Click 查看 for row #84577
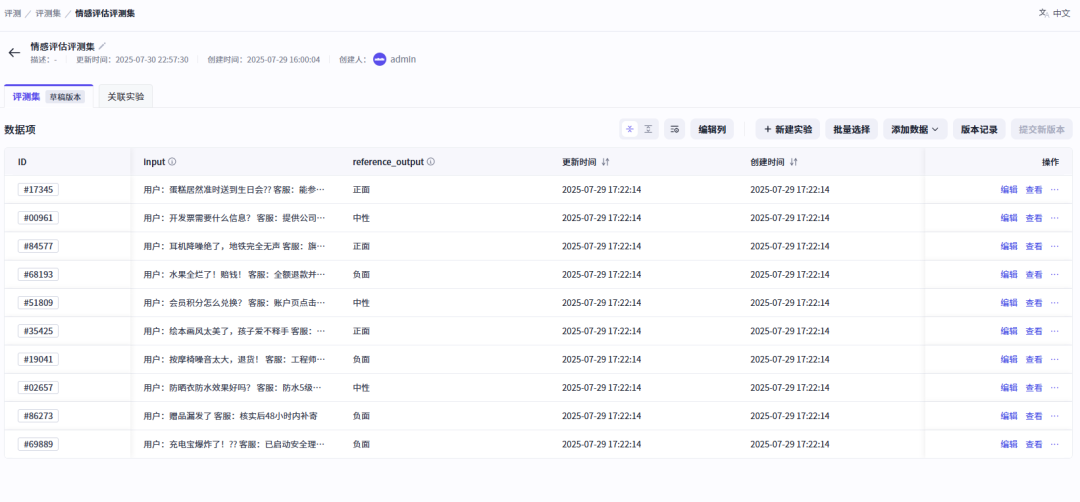 [1034, 247]
